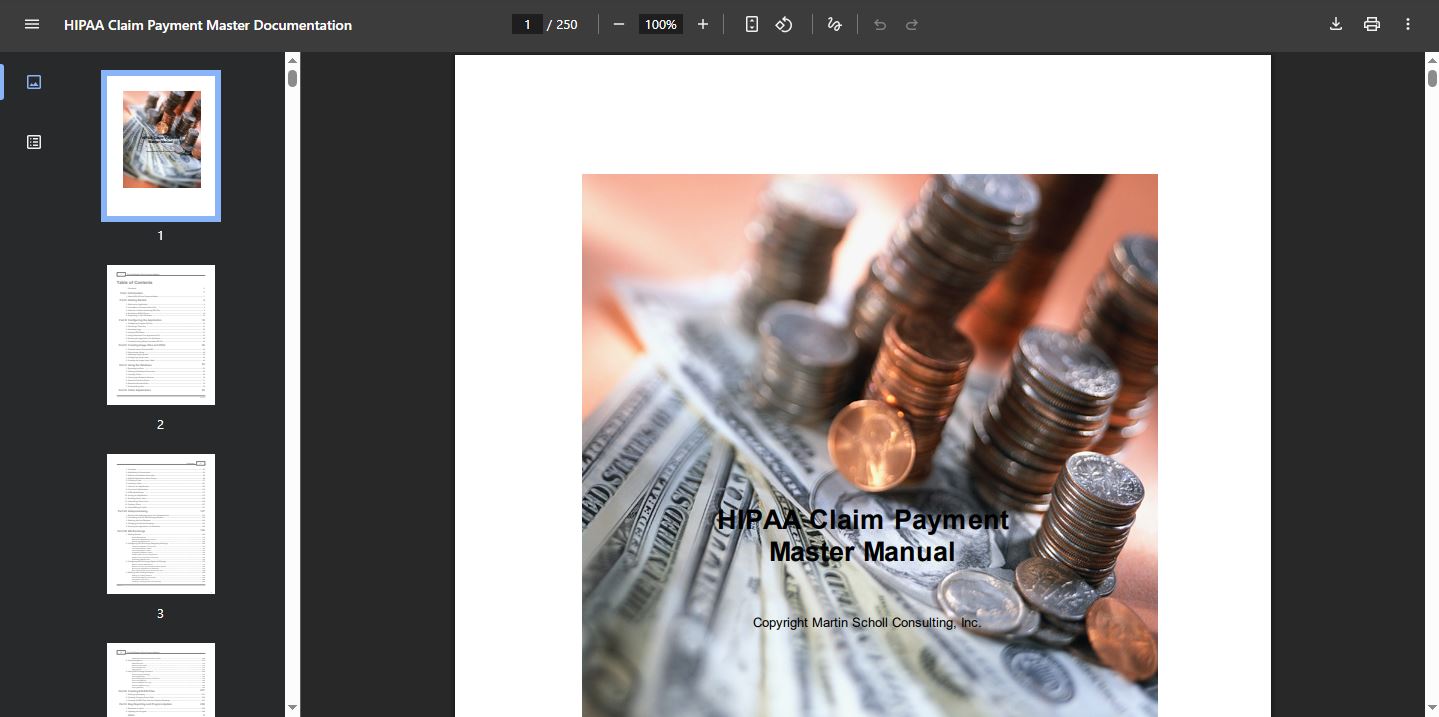Select the partially visible page 4 thumbnail
1439x717 pixels.
click(161, 680)
